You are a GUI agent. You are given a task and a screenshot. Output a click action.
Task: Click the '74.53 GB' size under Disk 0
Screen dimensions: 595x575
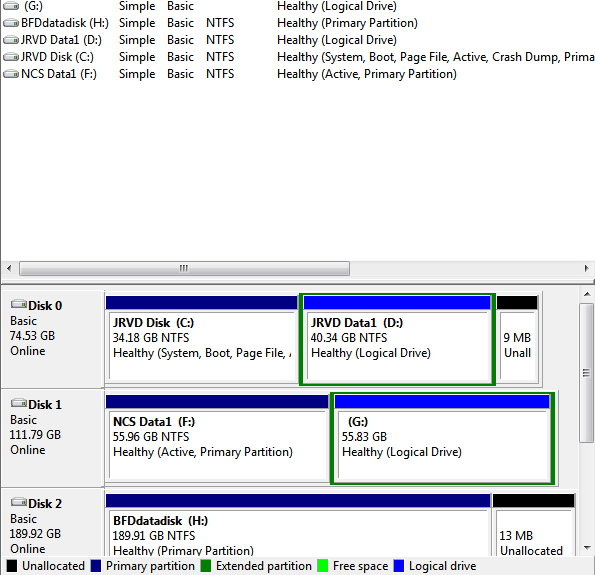pyautogui.click(x=32, y=336)
